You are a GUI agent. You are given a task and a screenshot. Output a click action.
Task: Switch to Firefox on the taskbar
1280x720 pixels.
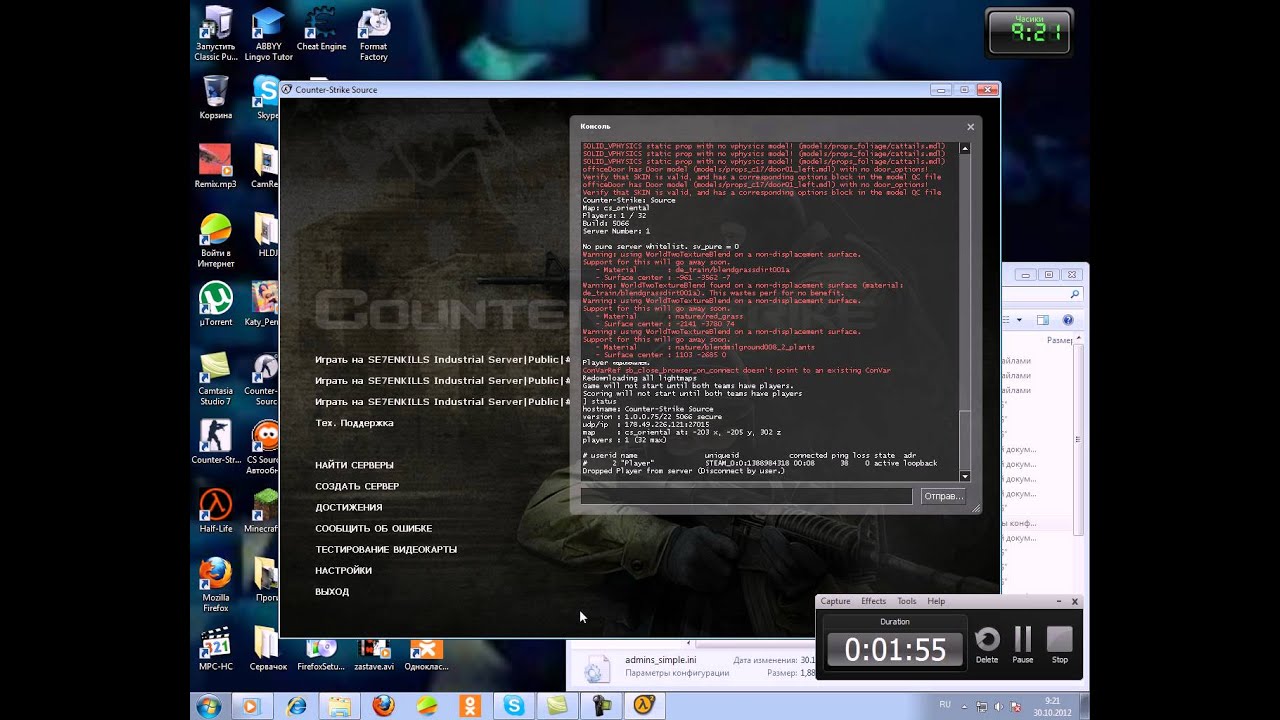[383, 706]
